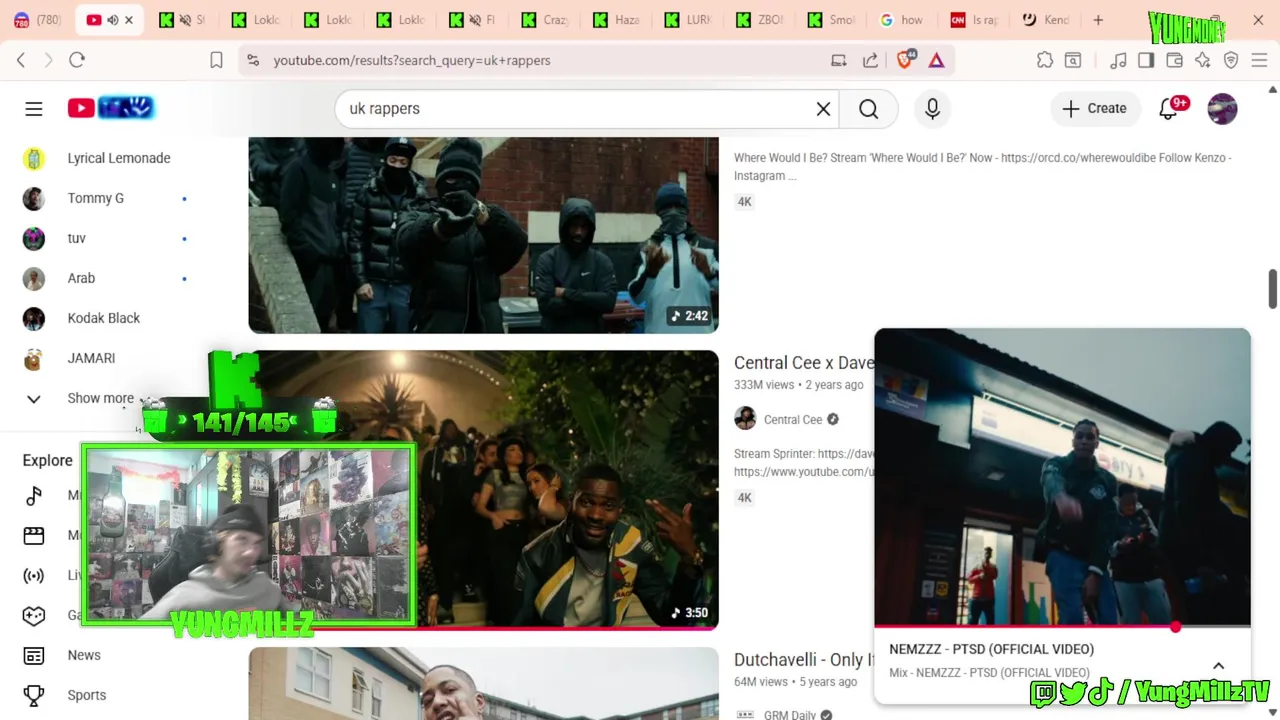Click the Create button
Viewport: 1280px width, 720px height.
pos(1095,108)
